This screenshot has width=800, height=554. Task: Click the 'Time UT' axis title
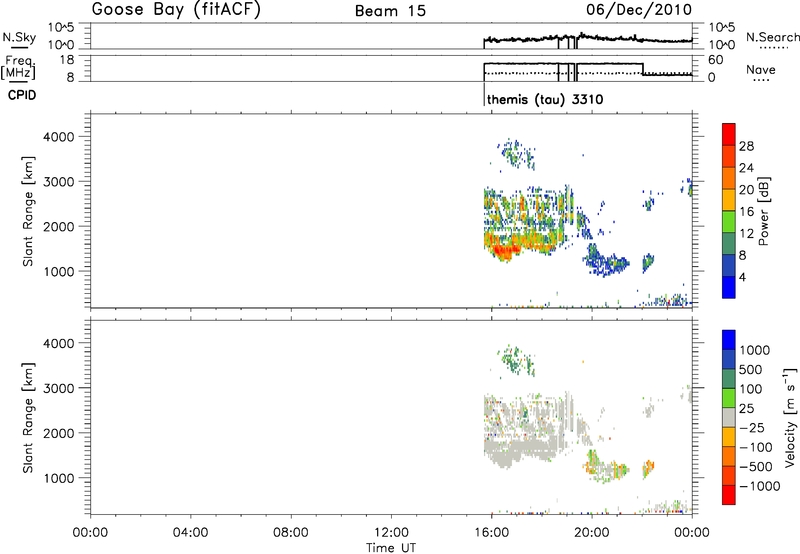[x=391, y=548]
